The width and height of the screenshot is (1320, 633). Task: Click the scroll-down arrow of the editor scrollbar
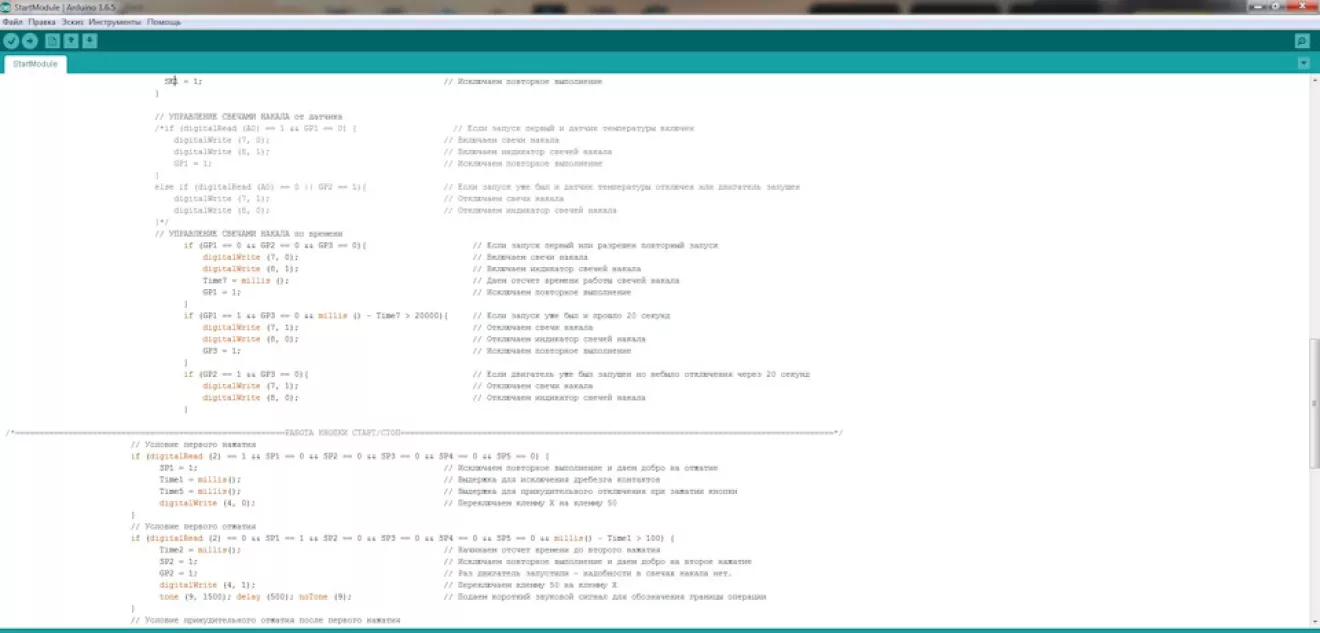point(1314,621)
